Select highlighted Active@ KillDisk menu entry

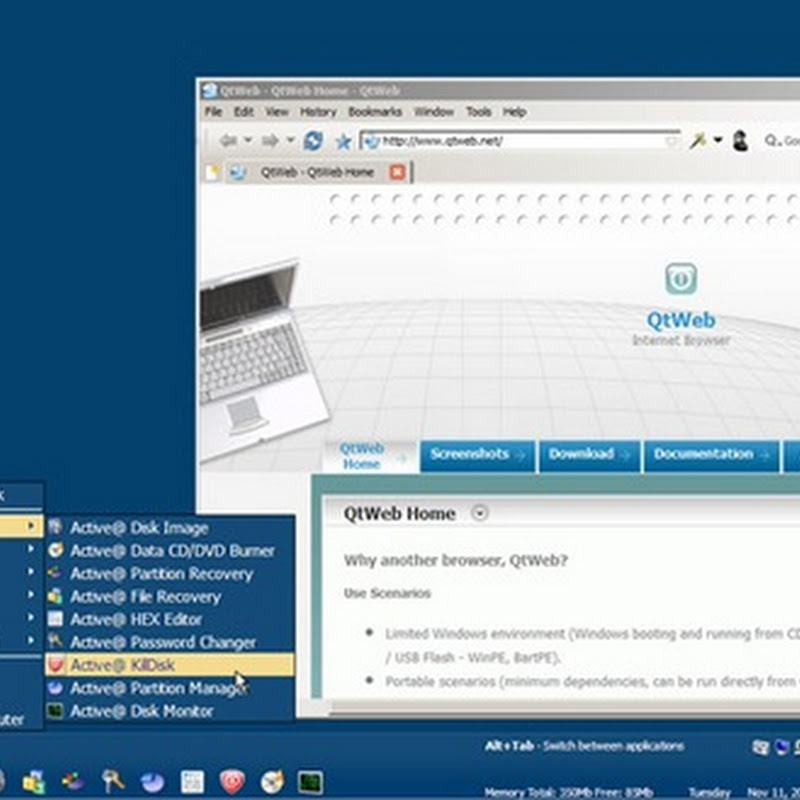[x=170, y=665]
